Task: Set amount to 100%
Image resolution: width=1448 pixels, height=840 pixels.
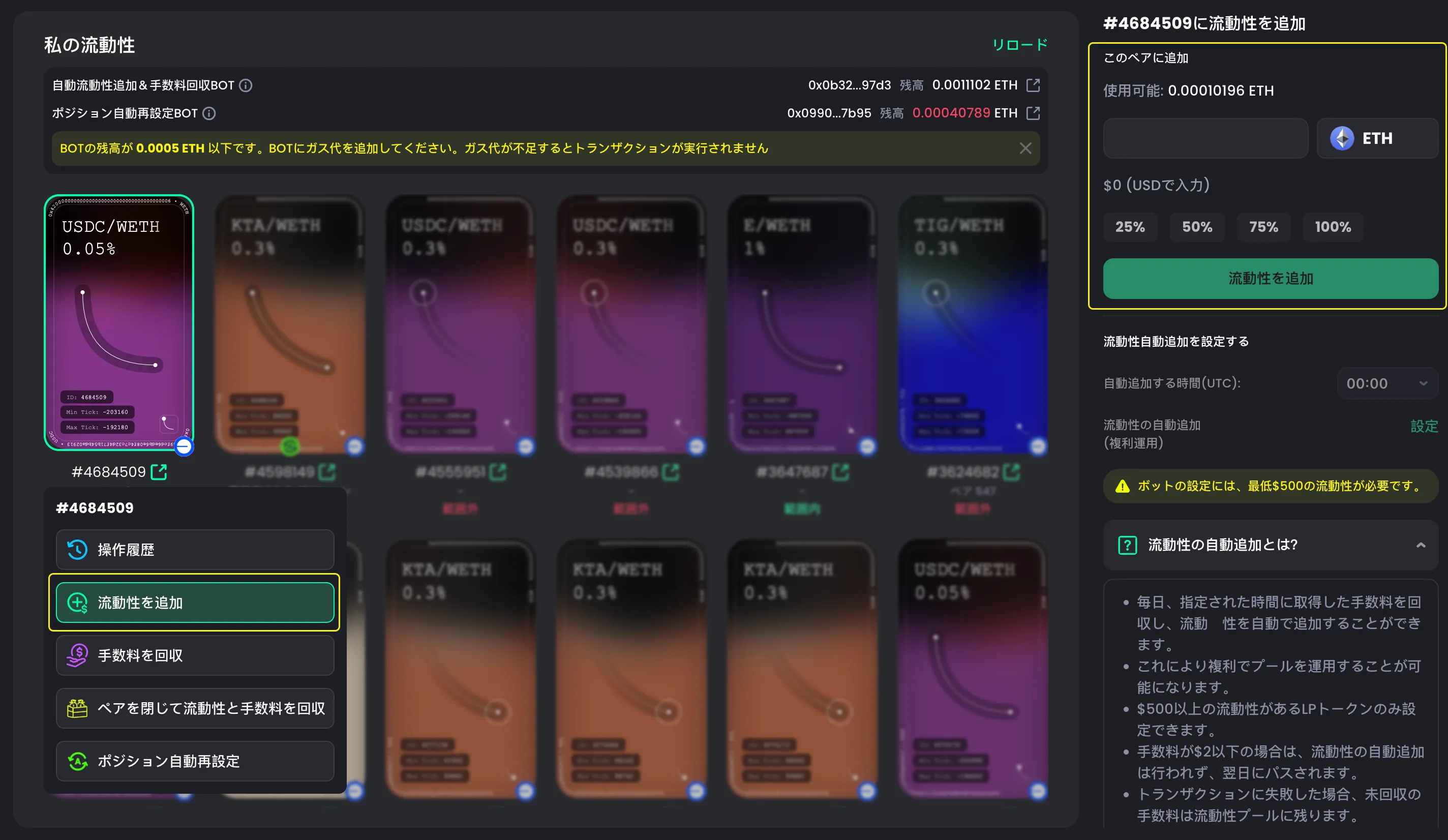Action: tap(1333, 227)
